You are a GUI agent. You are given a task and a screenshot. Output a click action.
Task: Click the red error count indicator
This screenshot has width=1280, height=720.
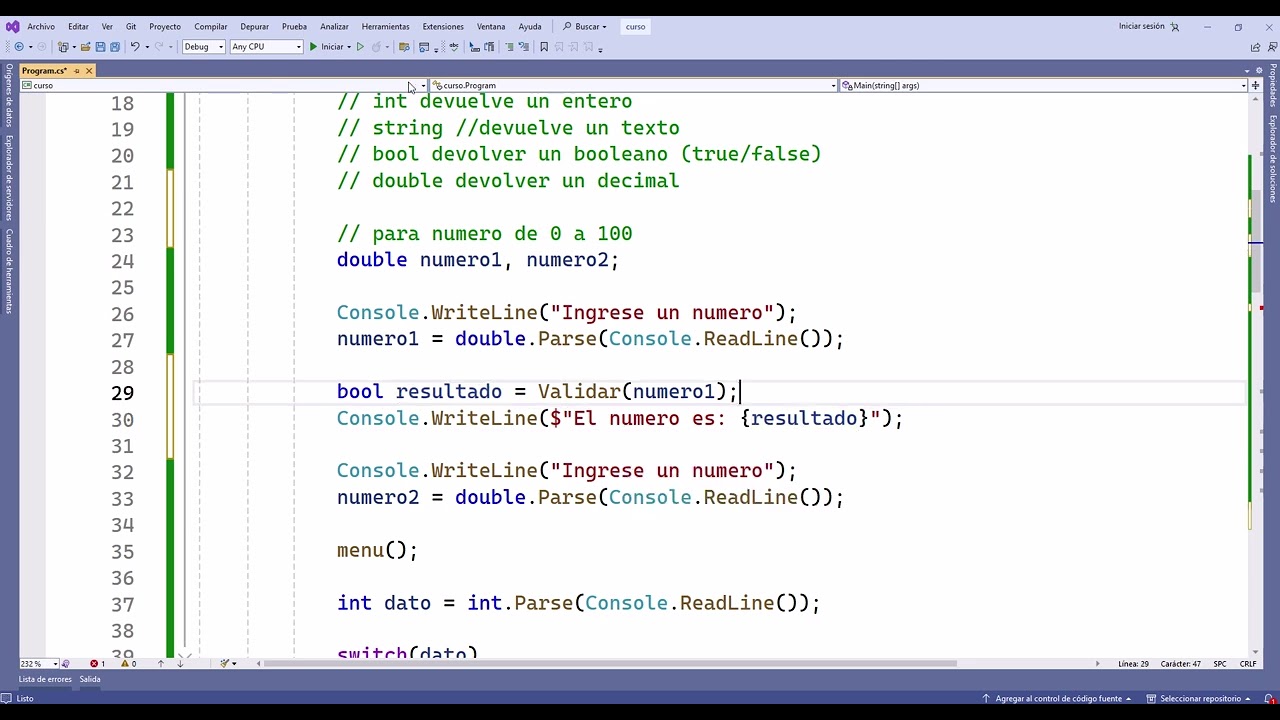click(98, 664)
